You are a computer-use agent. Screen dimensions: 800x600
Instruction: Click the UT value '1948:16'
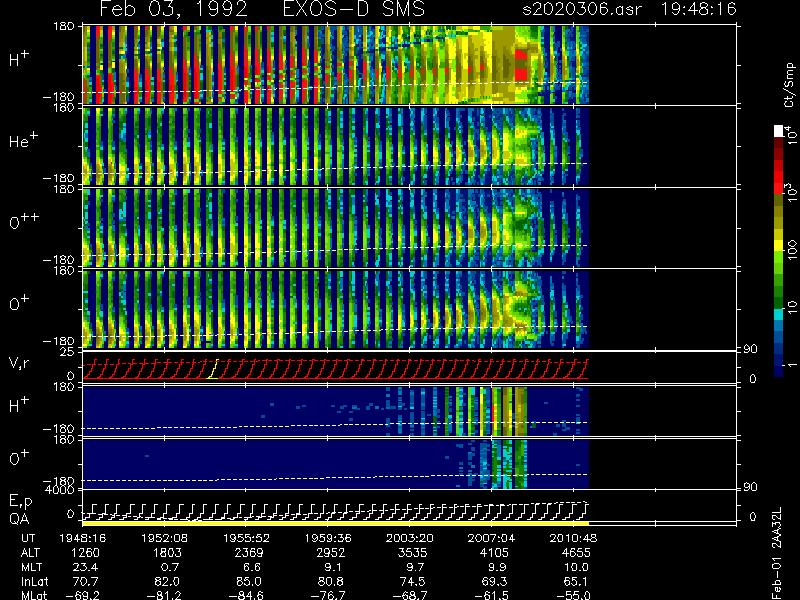[x=82, y=538]
